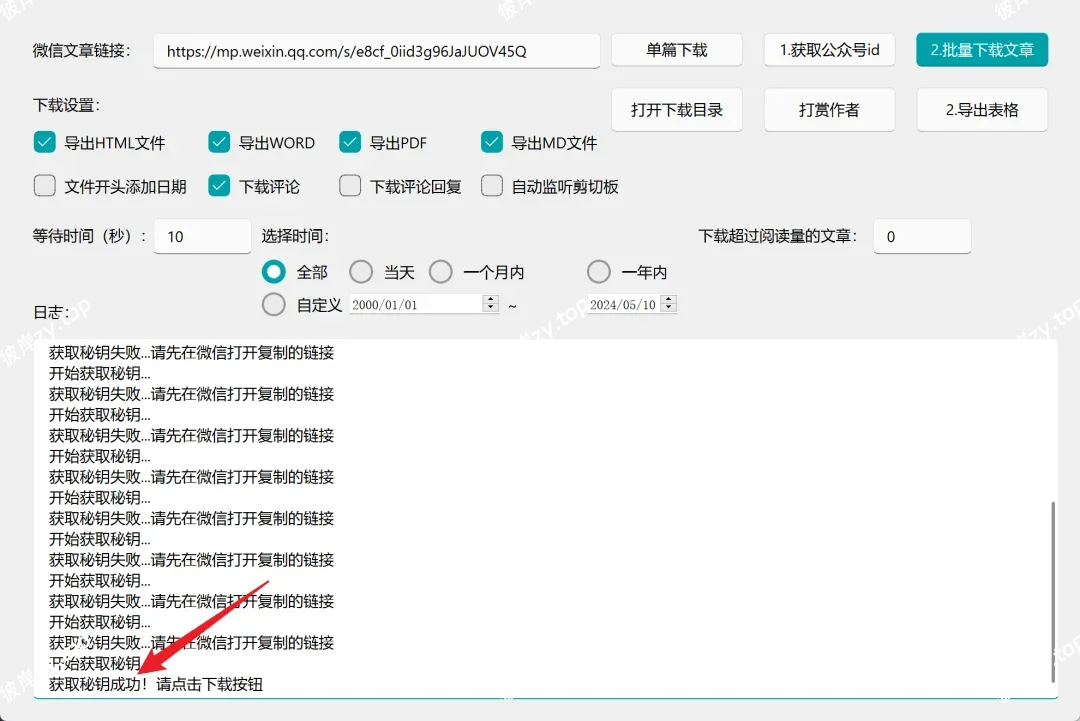The width and height of the screenshot is (1080, 721).
Task: Select the 自定义 custom date radio button
Action: pos(273,304)
